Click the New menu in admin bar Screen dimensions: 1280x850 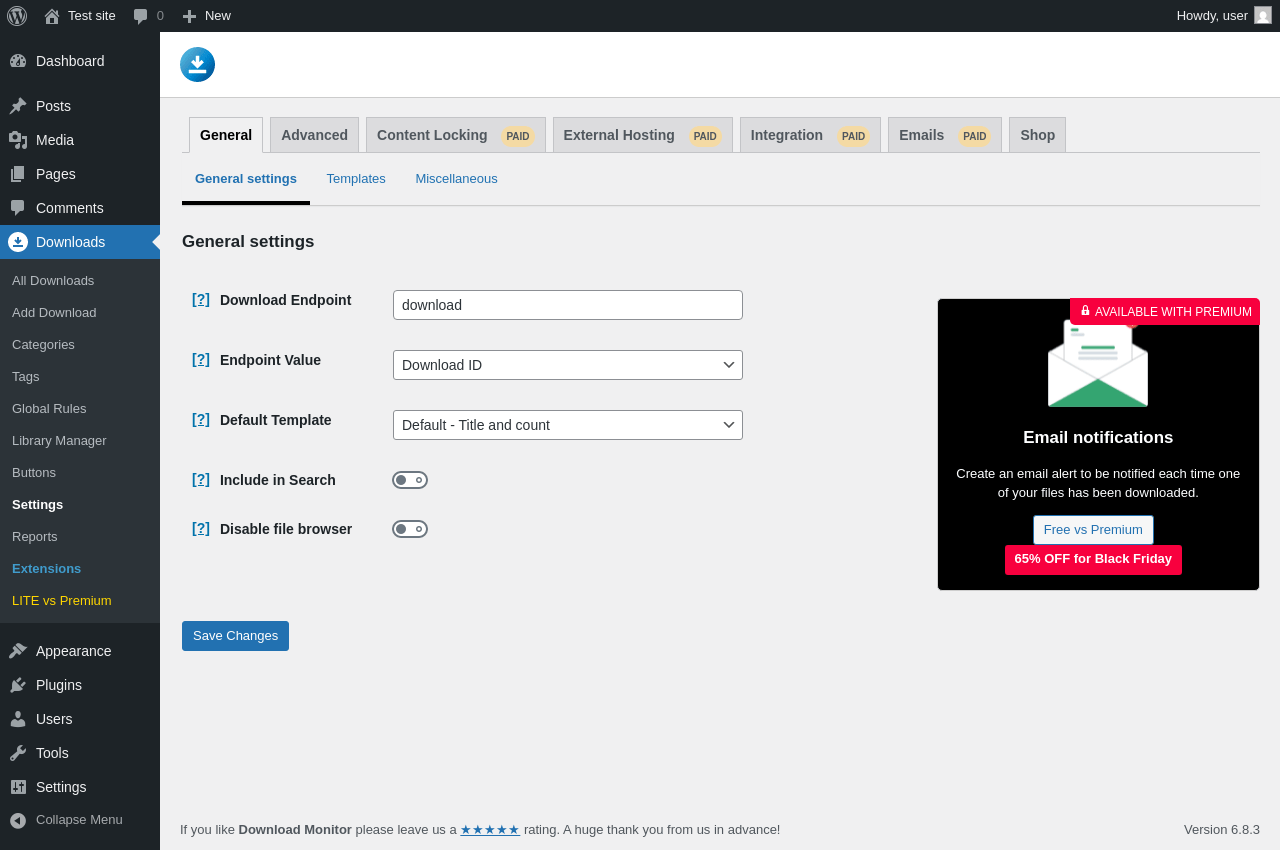[x=206, y=16]
